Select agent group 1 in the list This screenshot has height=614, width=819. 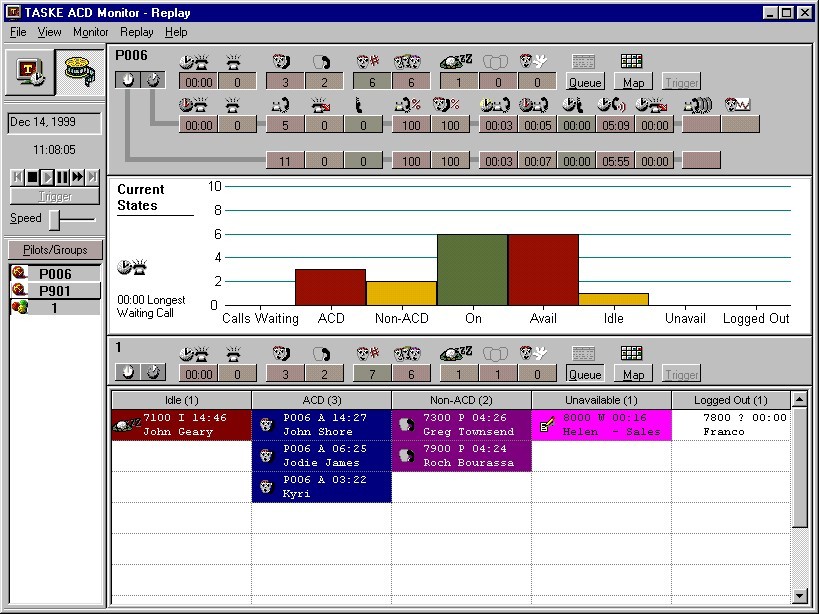(55, 308)
